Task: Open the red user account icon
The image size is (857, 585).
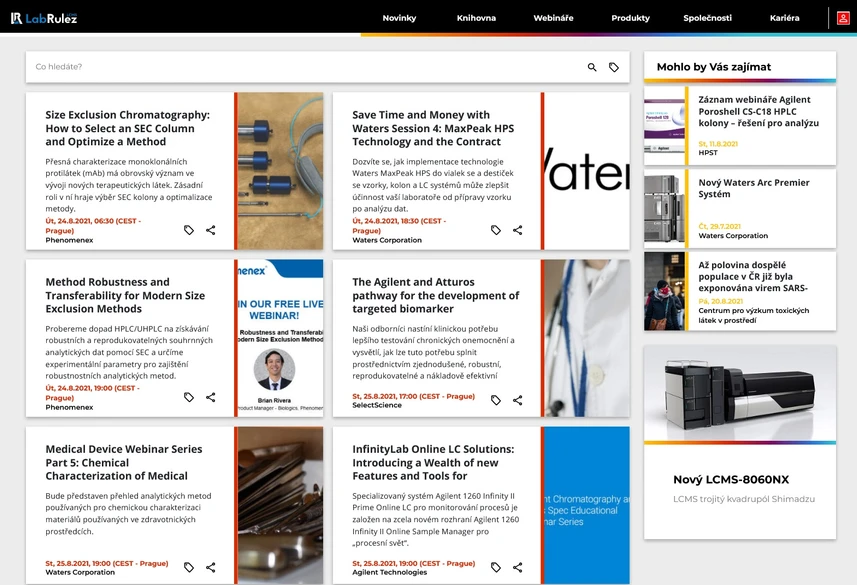Action: pos(843,18)
